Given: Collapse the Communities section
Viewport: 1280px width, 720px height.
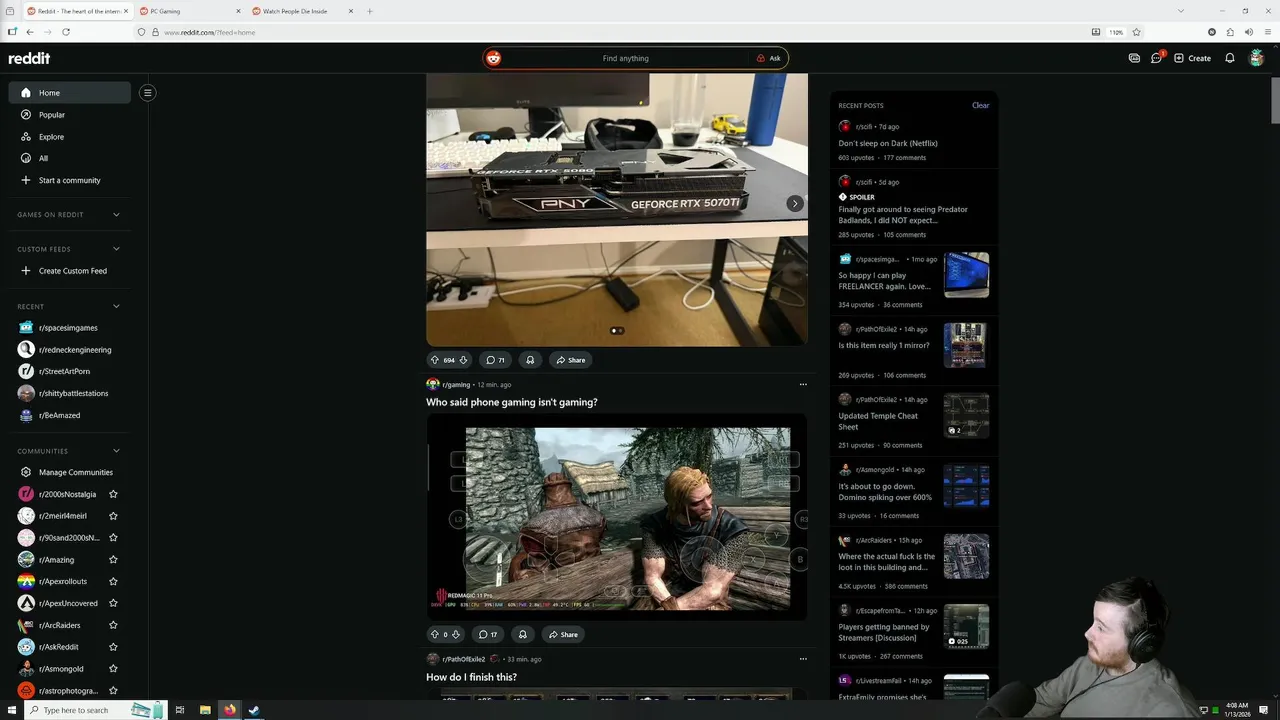Looking at the screenshot, I should coord(116,451).
